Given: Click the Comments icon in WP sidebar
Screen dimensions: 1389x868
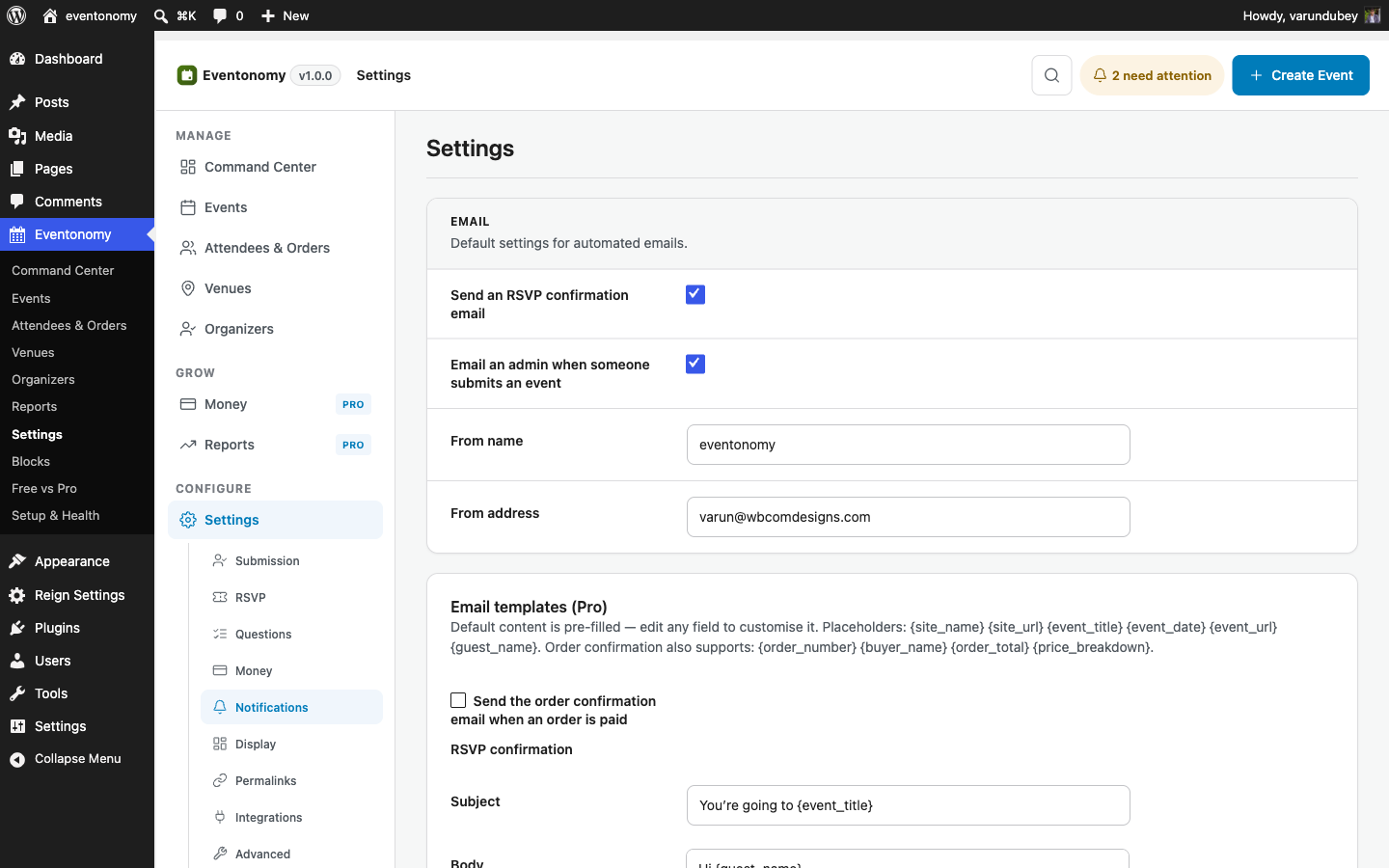Looking at the screenshot, I should (x=17, y=202).
